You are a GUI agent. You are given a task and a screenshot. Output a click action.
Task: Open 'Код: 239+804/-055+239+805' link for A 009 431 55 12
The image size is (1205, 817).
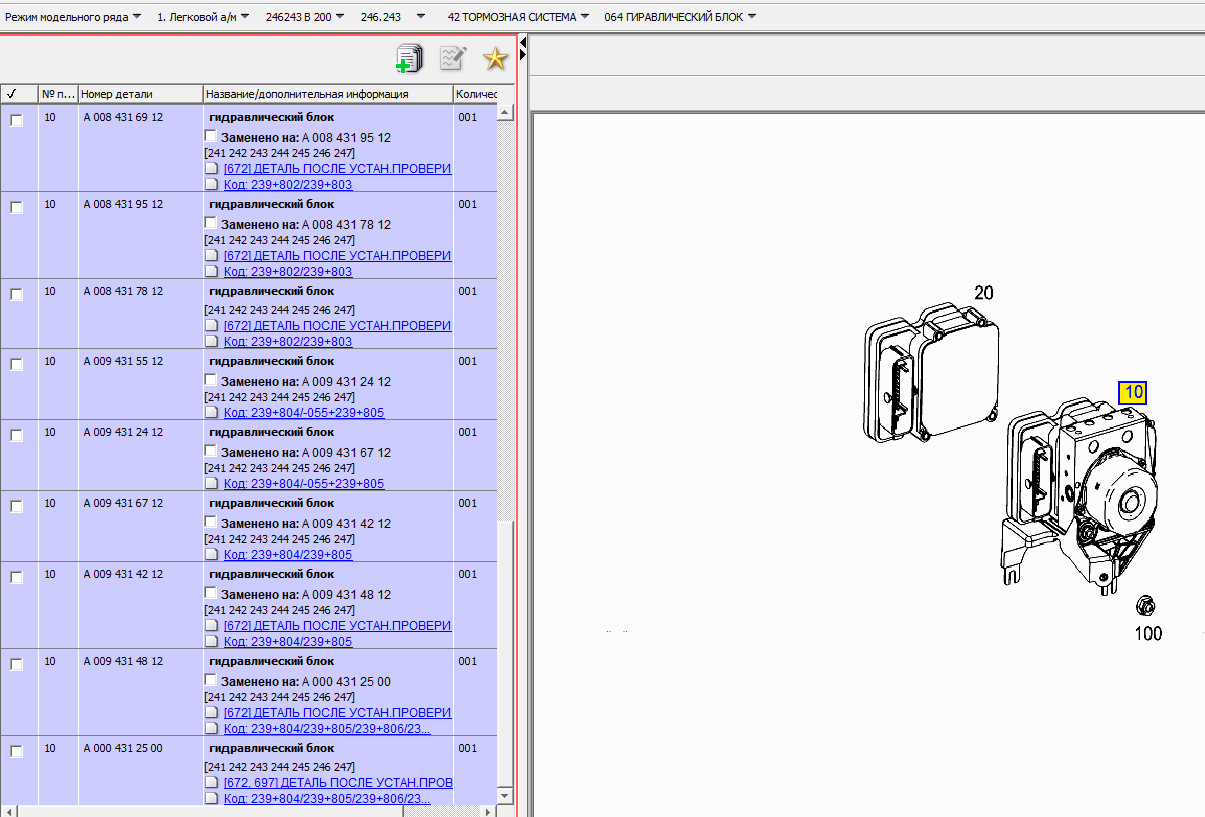pos(303,413)
